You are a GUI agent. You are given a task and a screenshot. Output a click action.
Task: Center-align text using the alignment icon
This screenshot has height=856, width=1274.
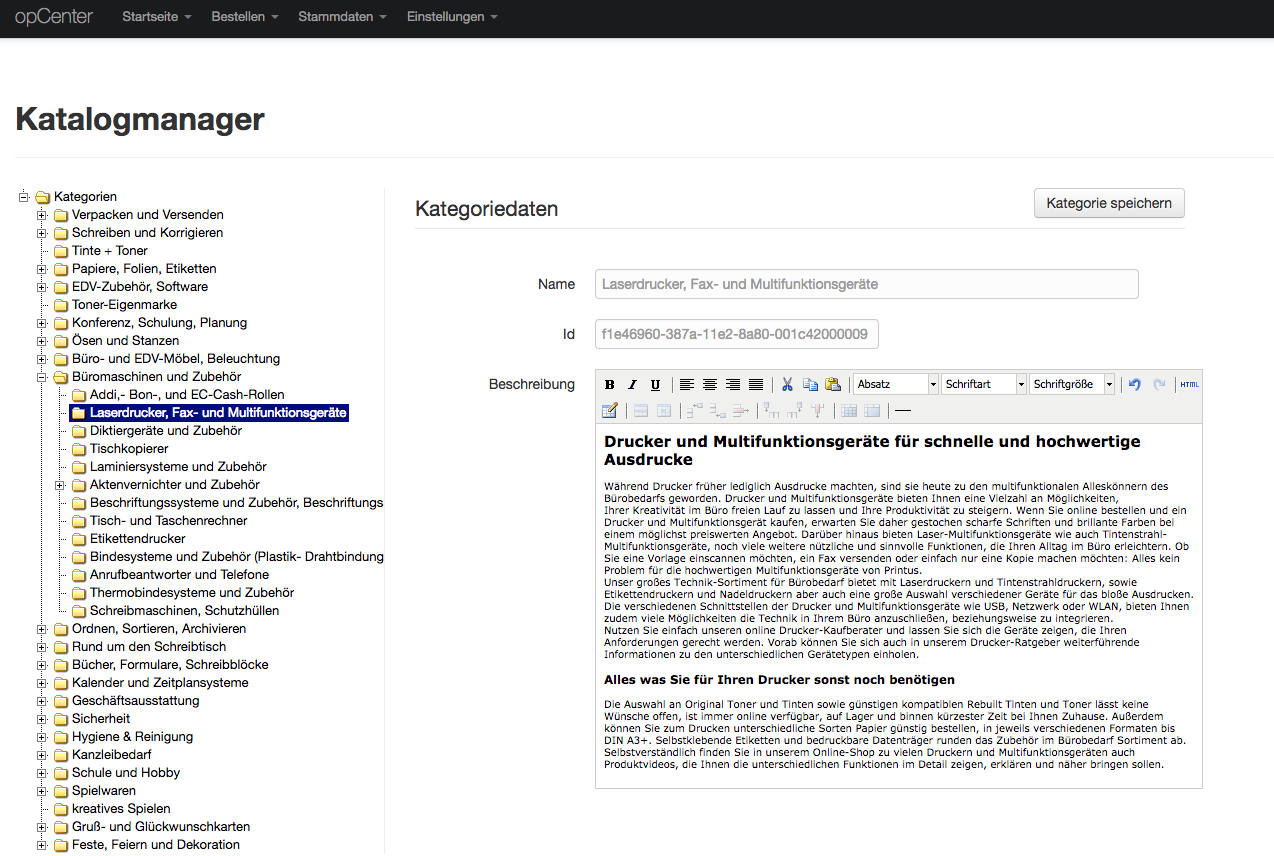(x=710, y=385)
